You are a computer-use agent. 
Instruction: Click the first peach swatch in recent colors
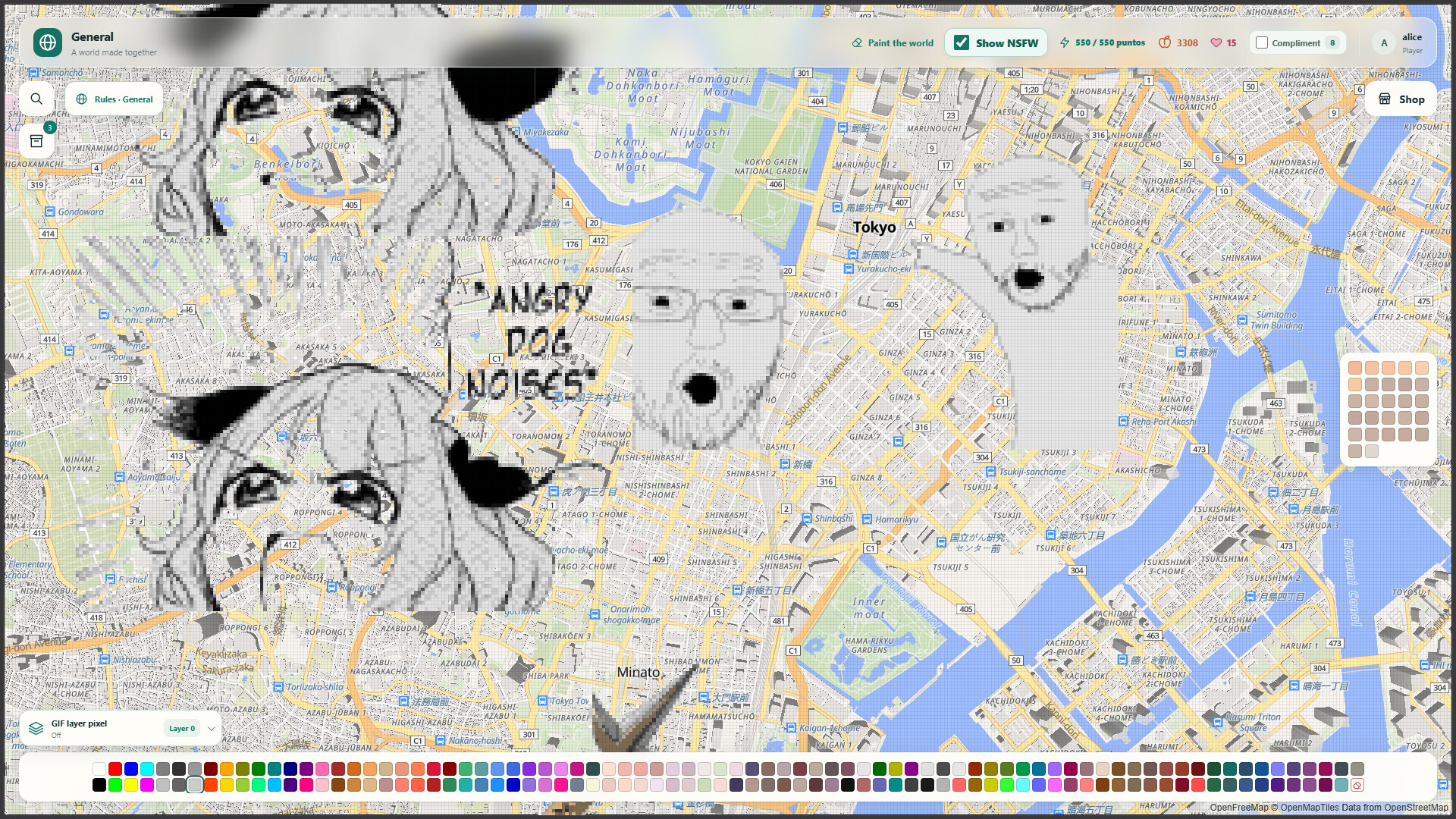tap(1355, 368)
